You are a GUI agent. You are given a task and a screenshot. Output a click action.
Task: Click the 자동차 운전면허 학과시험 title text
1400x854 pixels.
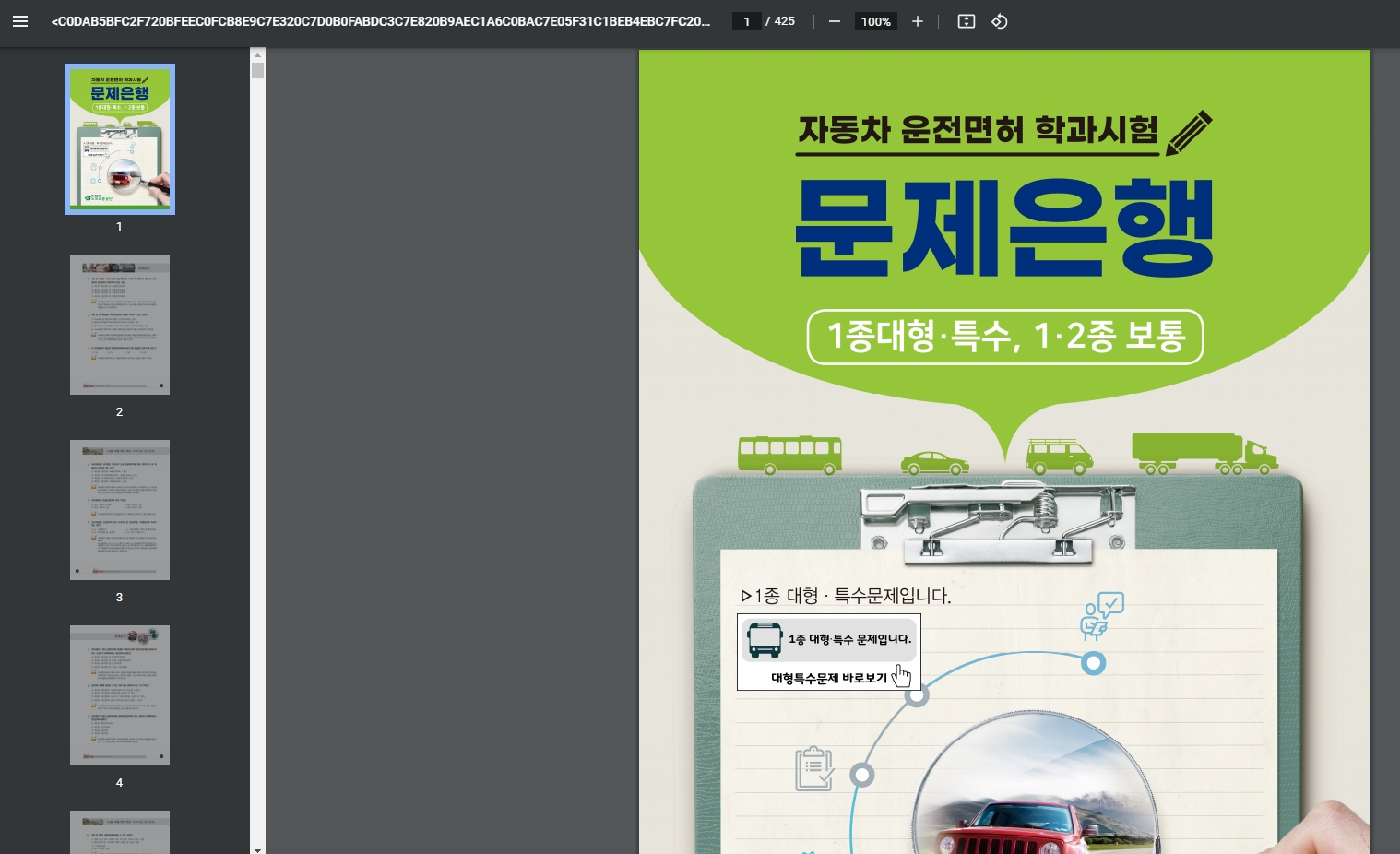[978, 130]
